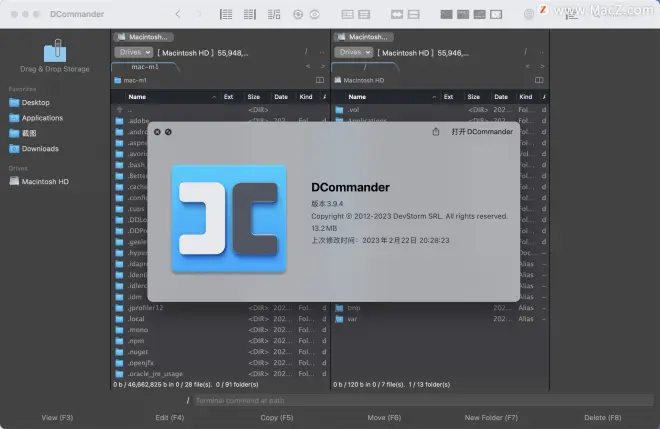The width and height of the screenshot is (660, 429).
Task: Click the bookmark icon in left panel path bar
Action: coord(320,80)
